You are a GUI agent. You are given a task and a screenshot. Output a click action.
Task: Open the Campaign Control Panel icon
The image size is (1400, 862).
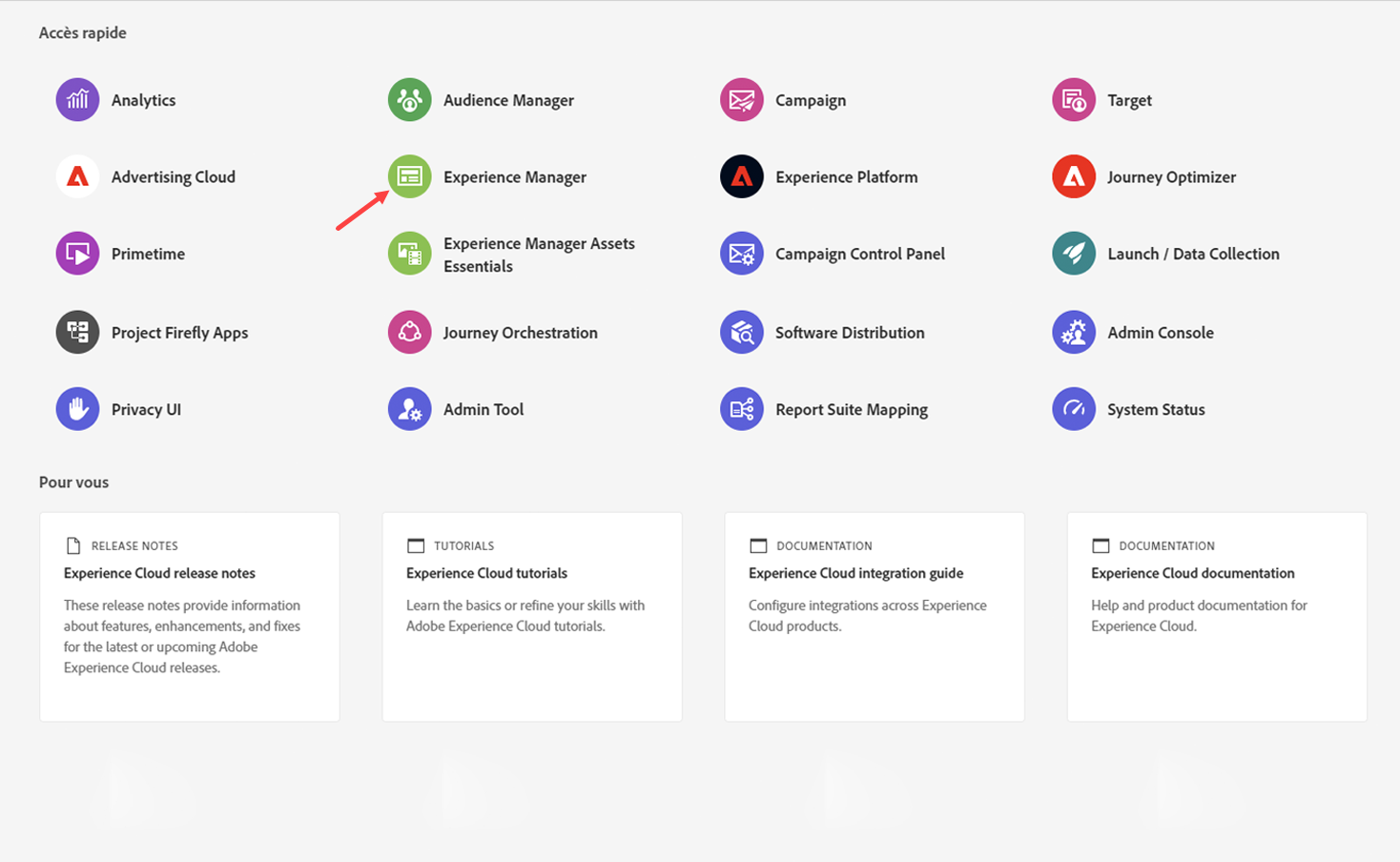click(741, 254)
